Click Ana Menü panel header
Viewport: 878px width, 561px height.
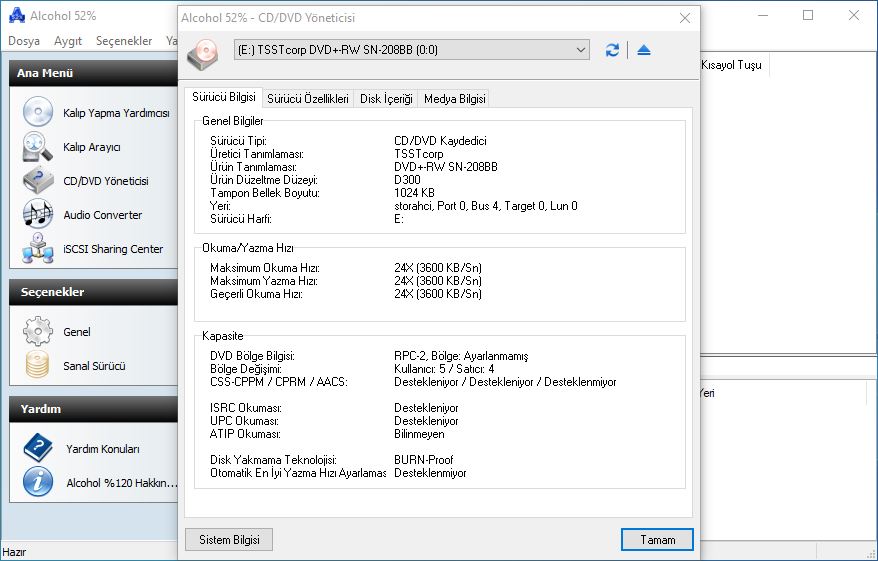point(94,73)
